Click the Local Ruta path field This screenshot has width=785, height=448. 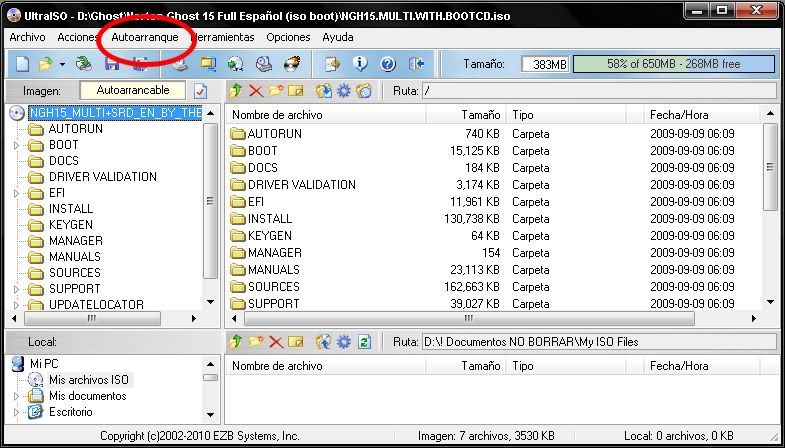(x=599, y=342)
